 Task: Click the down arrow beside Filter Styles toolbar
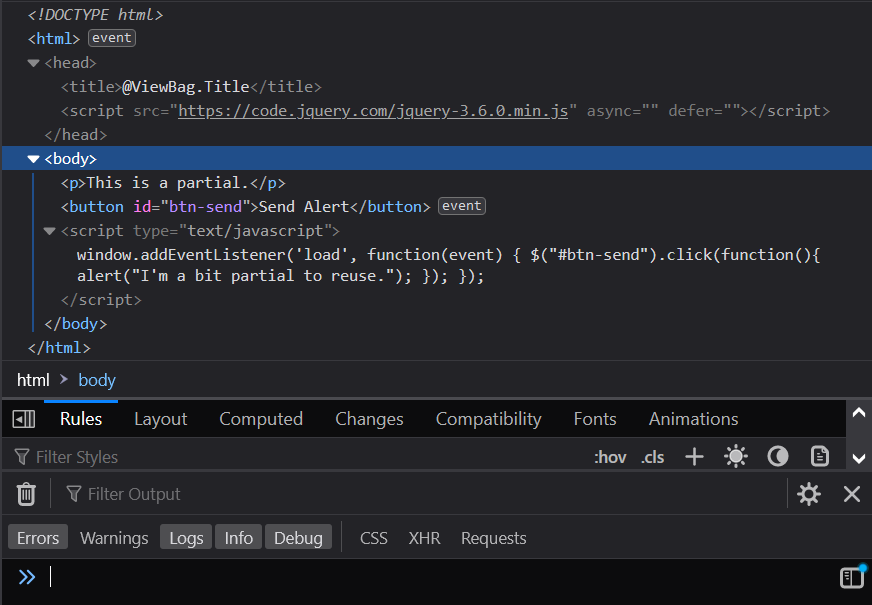click(859, 458)
